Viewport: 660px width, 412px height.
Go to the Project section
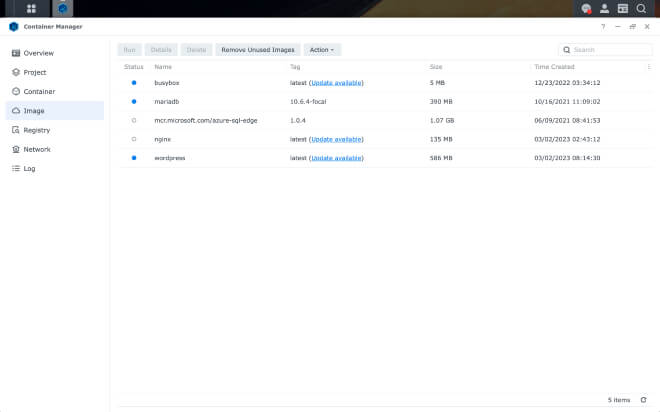35,72
